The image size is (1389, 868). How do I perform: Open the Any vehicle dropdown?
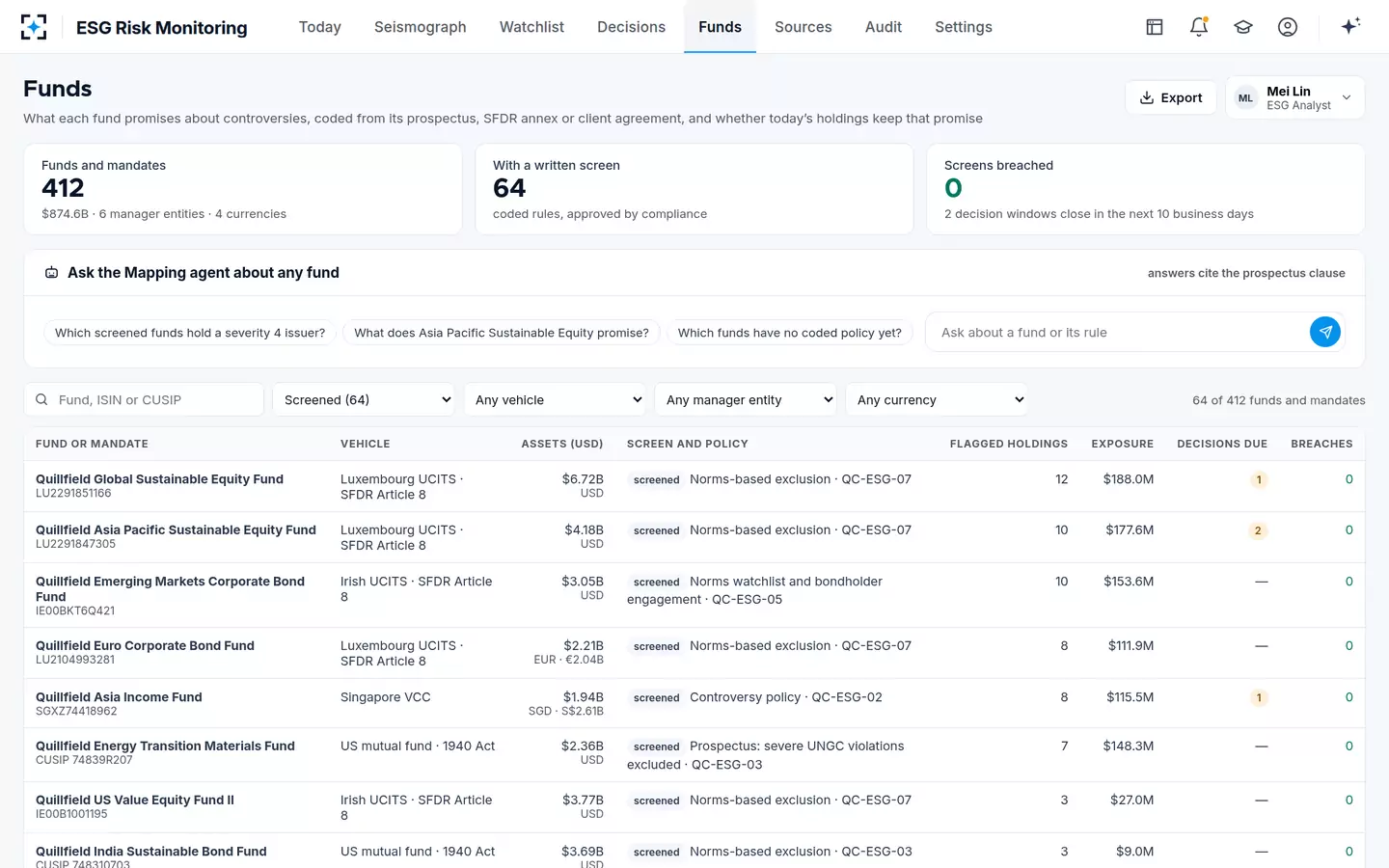coord(555,399)
